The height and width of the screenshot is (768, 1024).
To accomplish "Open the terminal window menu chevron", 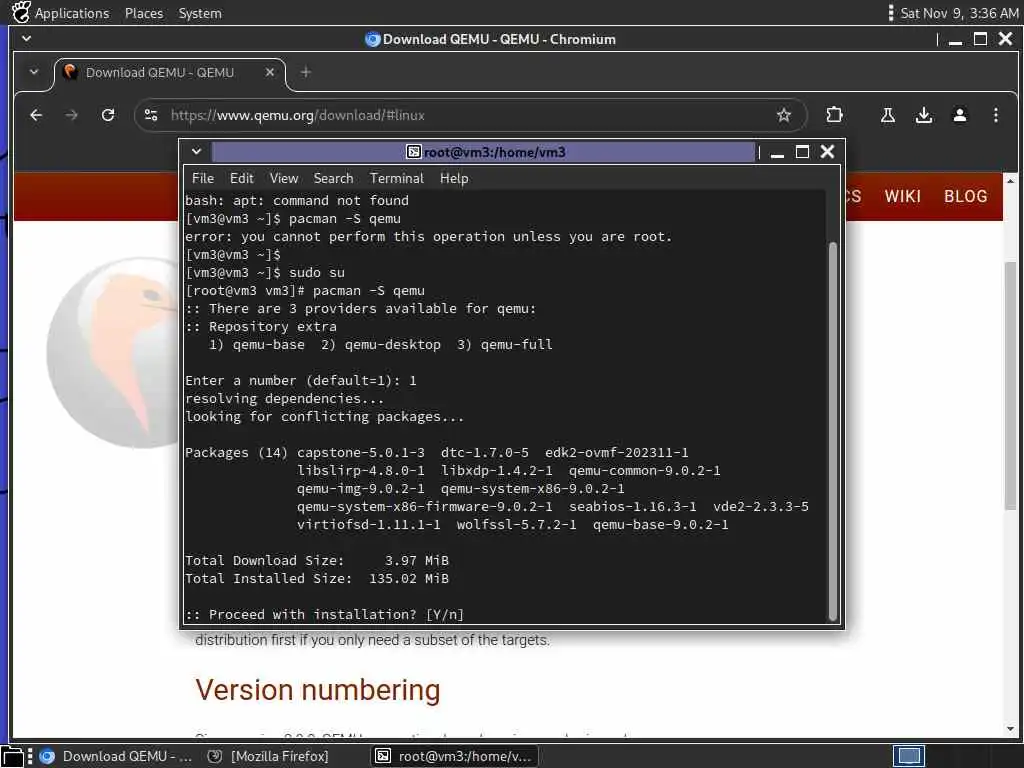I will [196, 152].
